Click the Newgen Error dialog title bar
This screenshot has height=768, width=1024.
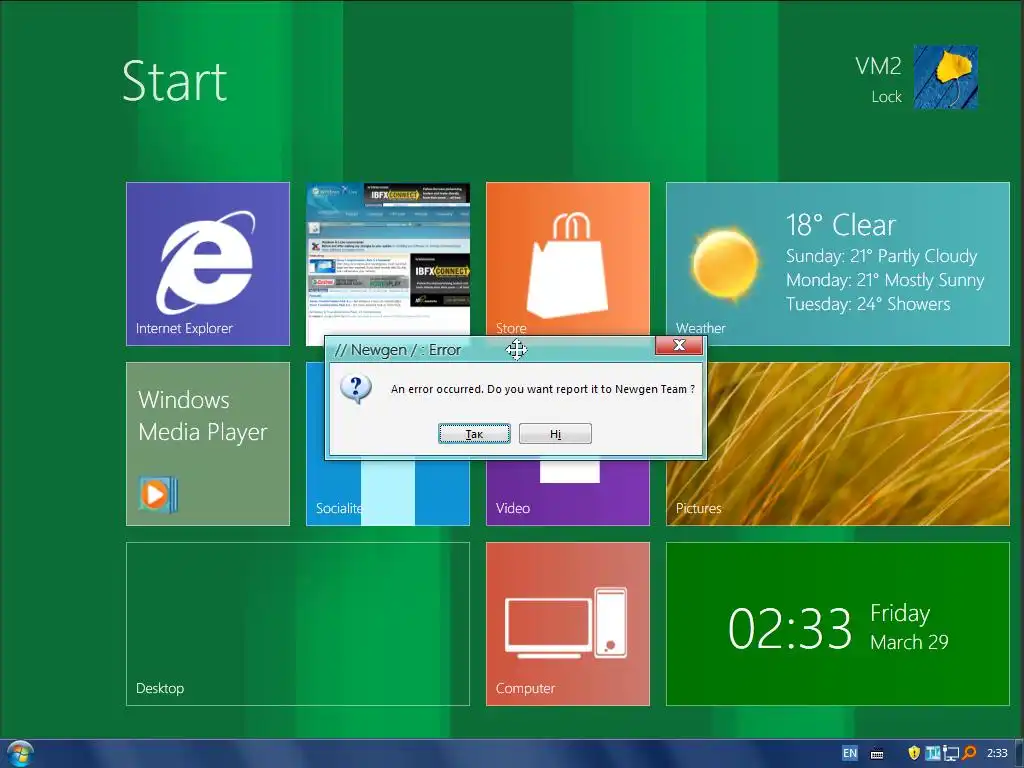coord(490,350)
